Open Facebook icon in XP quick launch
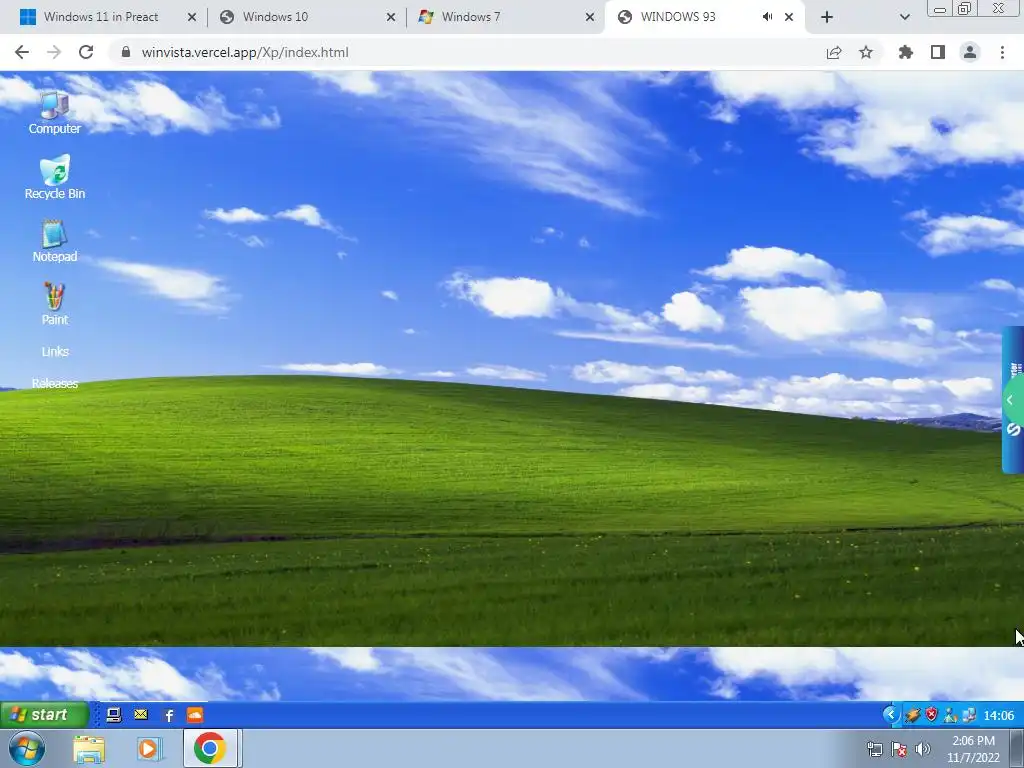 tap(168, 715)
